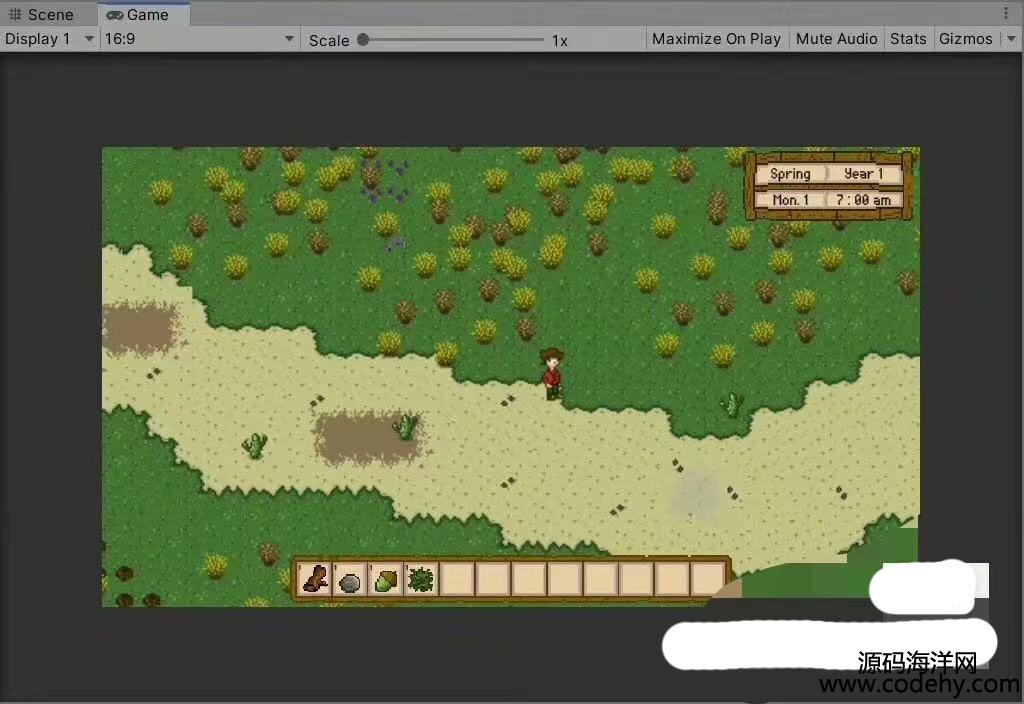
Task: Click the Spring season label
Action: coord(790,174)
